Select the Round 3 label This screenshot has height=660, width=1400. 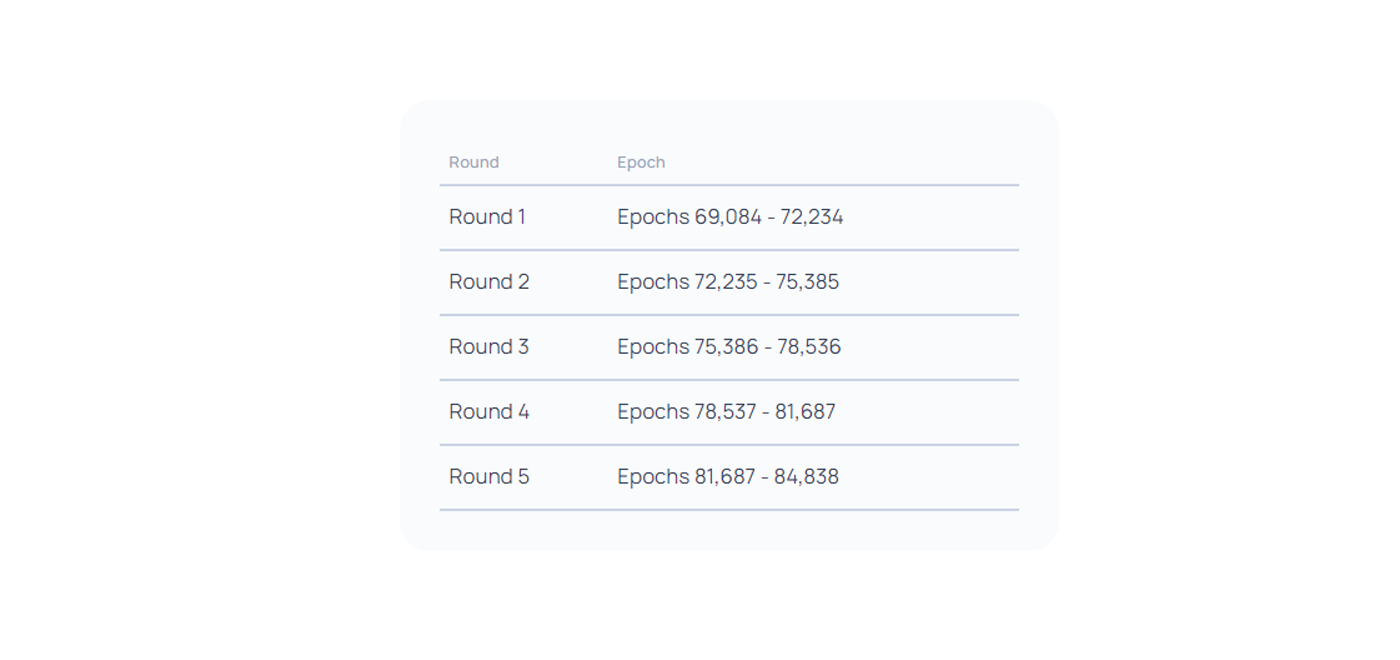[x=489, y=347]
